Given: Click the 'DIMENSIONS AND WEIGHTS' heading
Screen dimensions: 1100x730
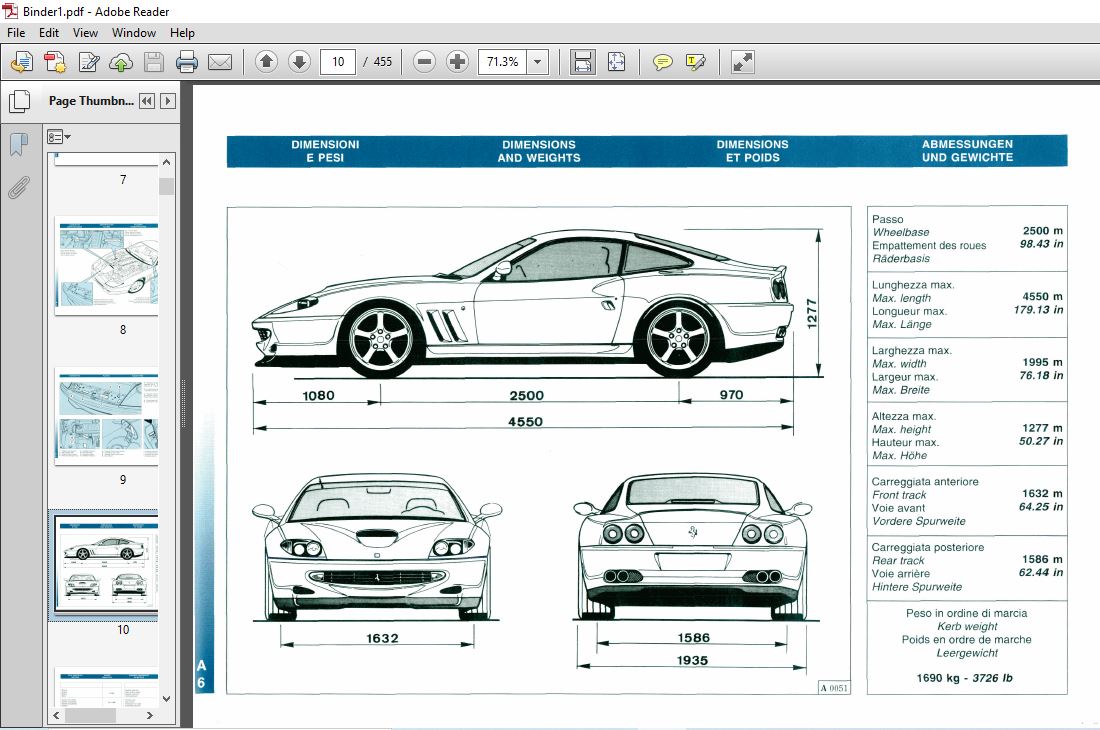Looking at the screenshot, I should click(x=539, y=151).
